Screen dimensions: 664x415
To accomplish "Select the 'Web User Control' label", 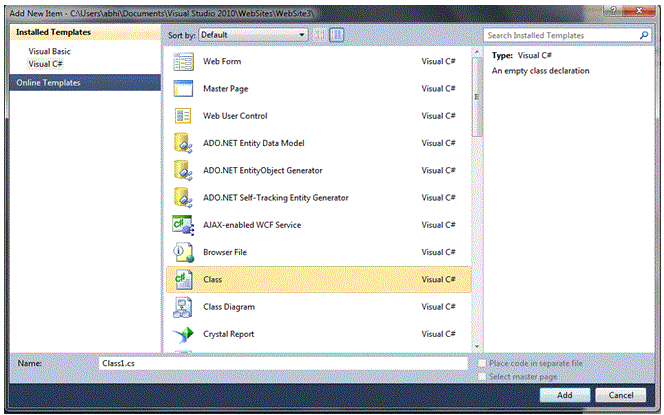I will [235, 116].
